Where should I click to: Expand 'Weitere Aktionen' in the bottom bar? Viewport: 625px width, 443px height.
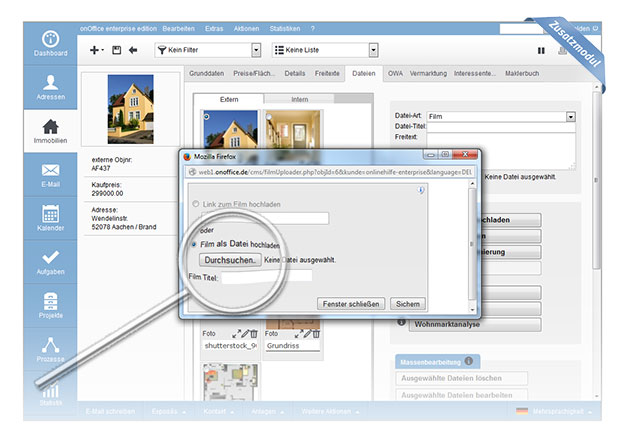click(x=330, y=411)
